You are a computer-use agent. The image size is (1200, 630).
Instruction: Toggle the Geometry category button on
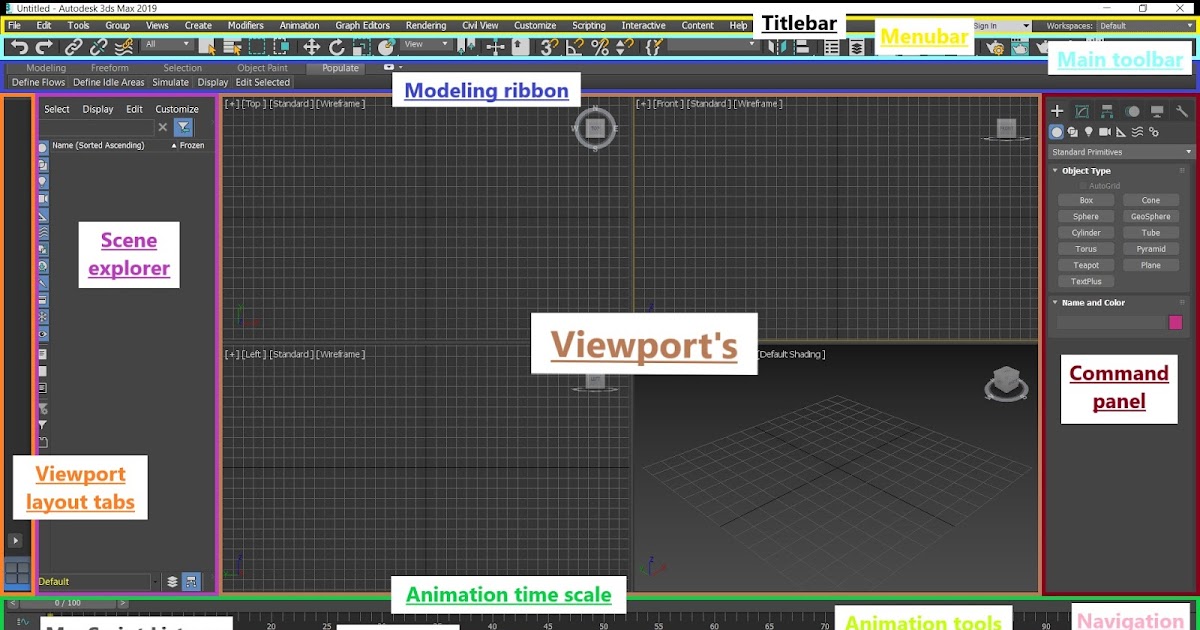1056,131
